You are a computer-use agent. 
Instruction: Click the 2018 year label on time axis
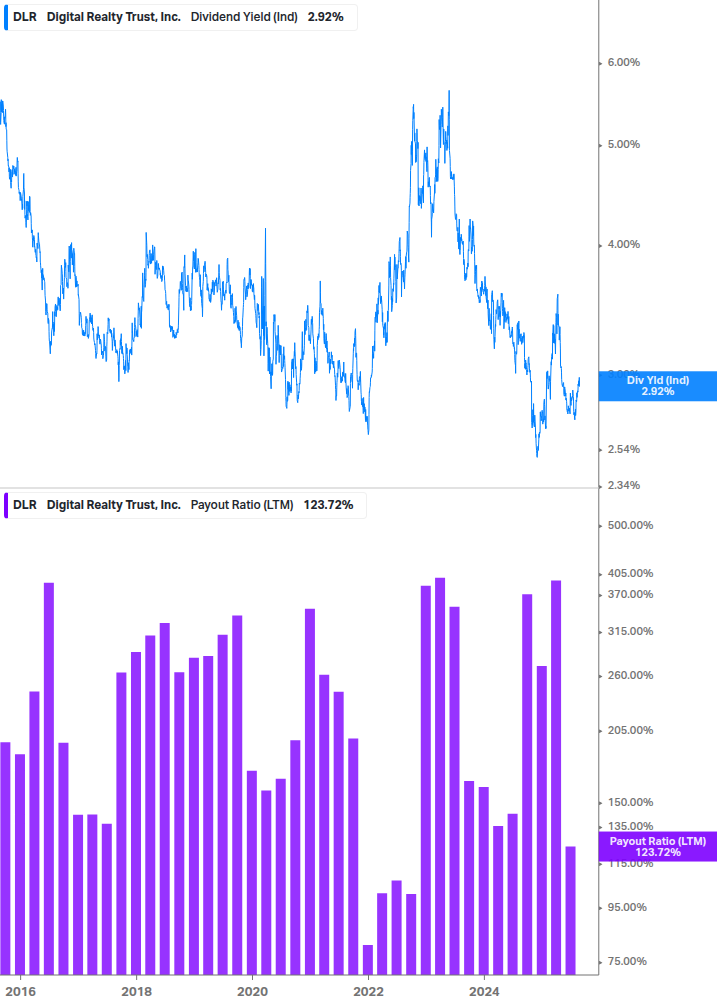pos(136,992)
